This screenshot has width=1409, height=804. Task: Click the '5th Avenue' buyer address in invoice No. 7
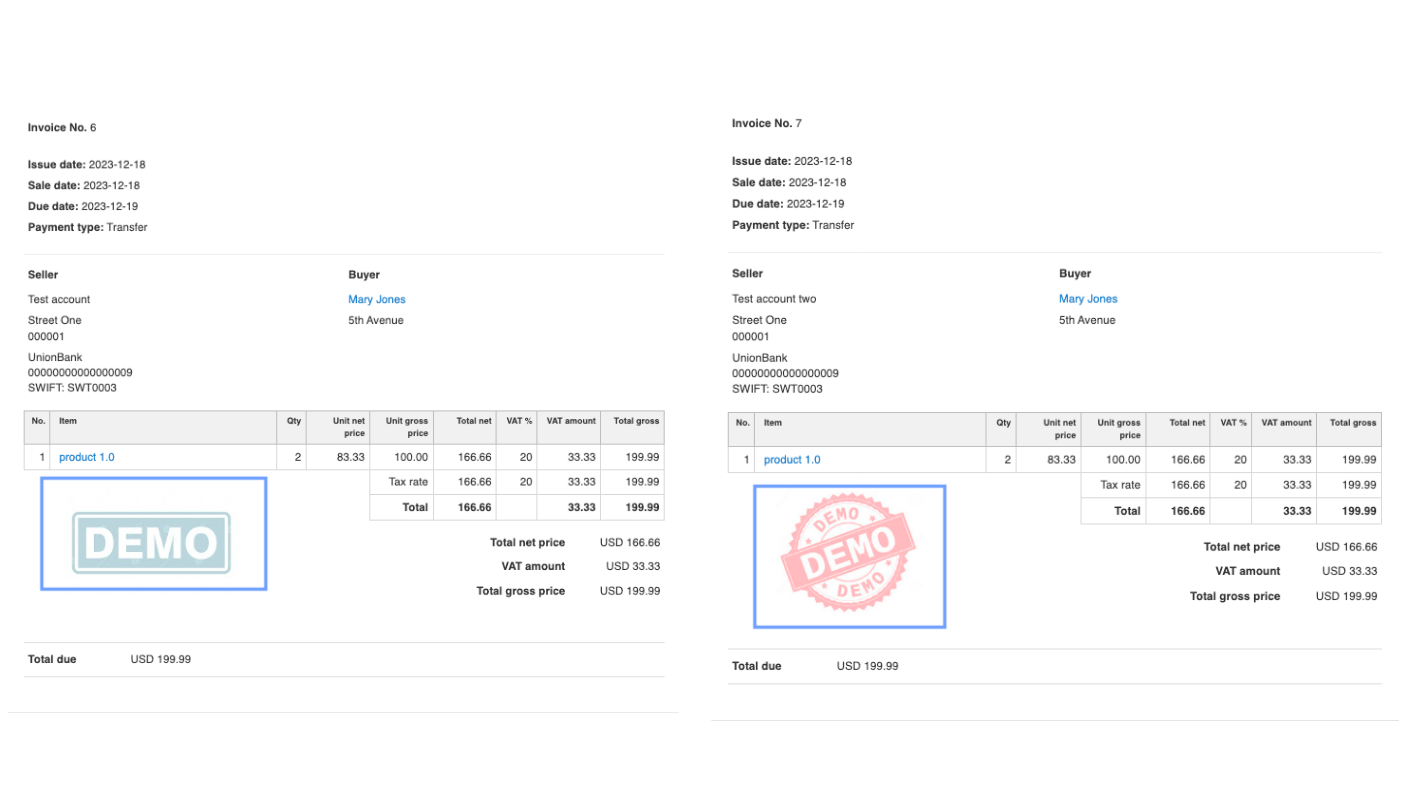pos(1087,320)
